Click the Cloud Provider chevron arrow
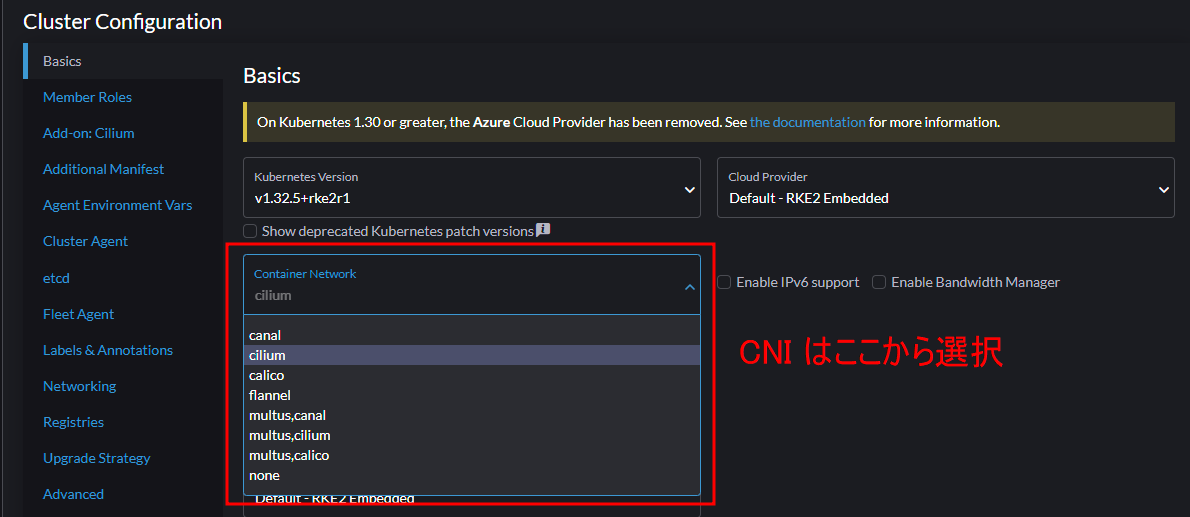This screenshot has height=517, width=1190. point(1163,190)
